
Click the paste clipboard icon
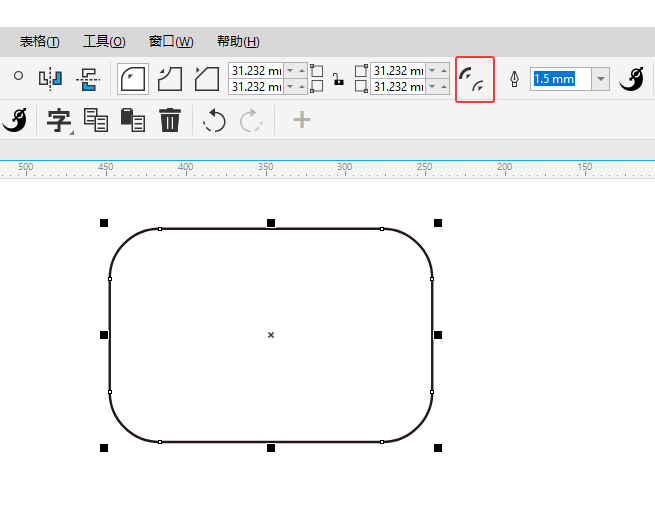coord(132,120)
